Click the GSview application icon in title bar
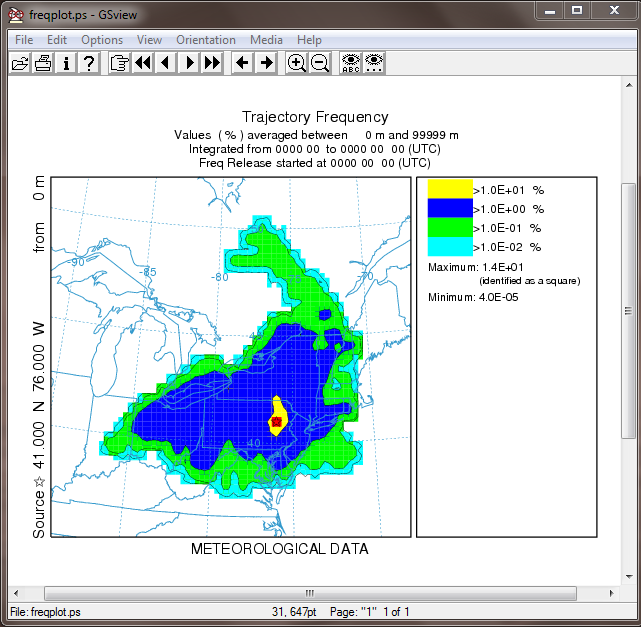The width and height of the screenshot is (641, 627). [16, 15]
